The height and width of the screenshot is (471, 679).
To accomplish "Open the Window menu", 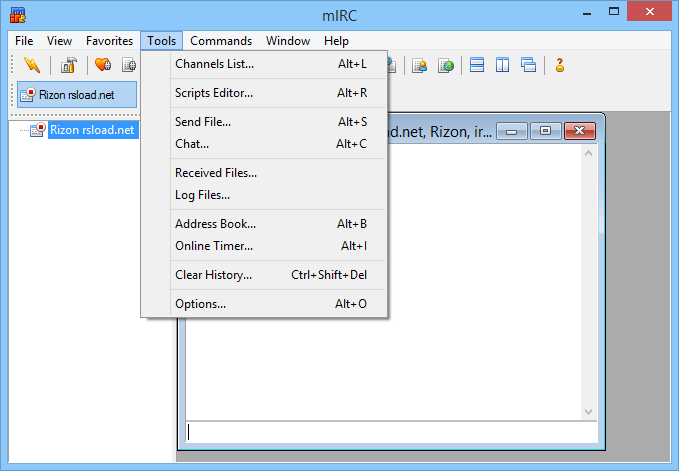I will [x=288, y=41].
